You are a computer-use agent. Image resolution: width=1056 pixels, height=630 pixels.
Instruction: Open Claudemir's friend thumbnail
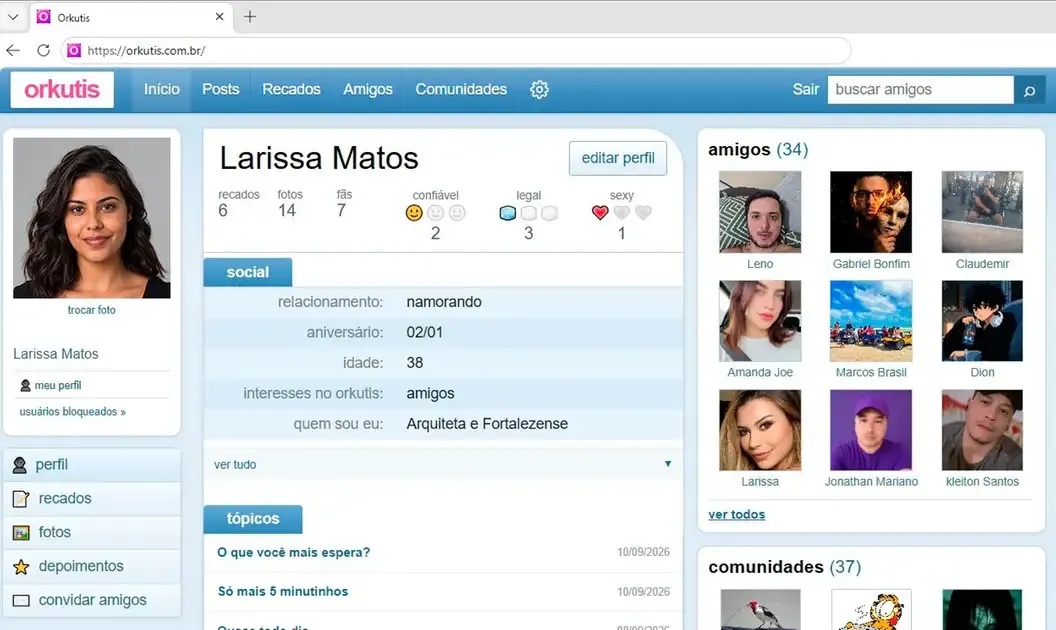click(x=982, y=212)
